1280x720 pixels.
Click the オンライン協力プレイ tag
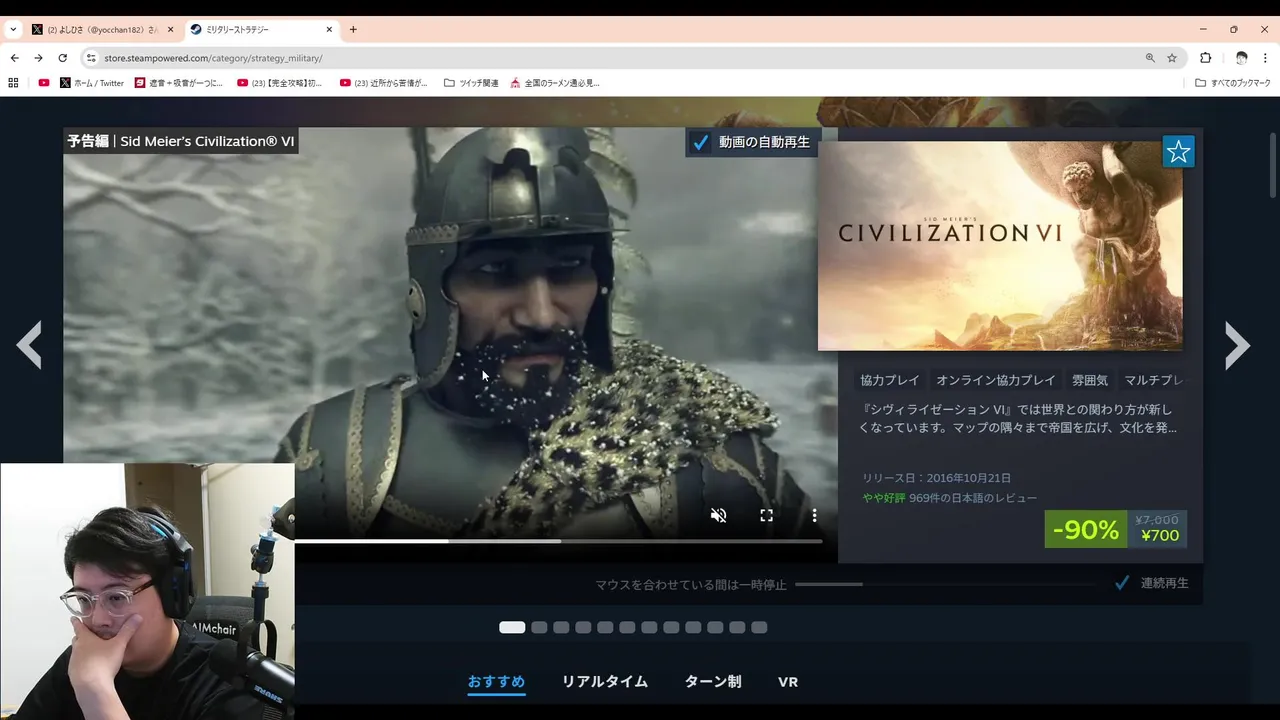point(996,380)
